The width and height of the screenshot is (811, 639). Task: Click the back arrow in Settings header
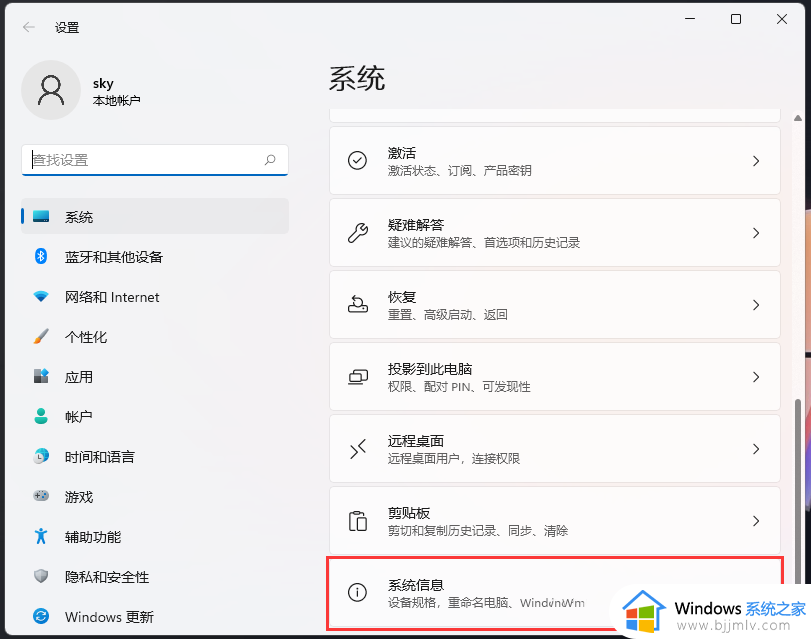(x=29, y=27)
